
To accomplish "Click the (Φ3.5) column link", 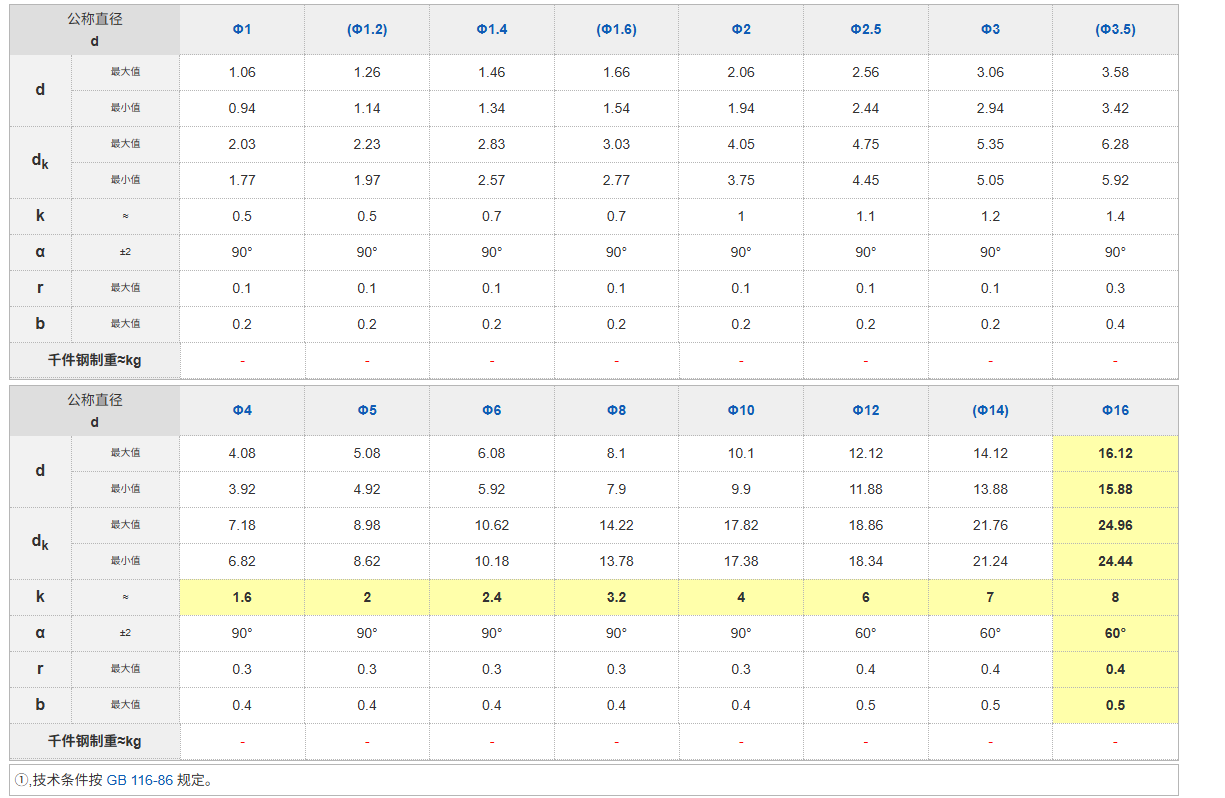I will (1115, 30).
